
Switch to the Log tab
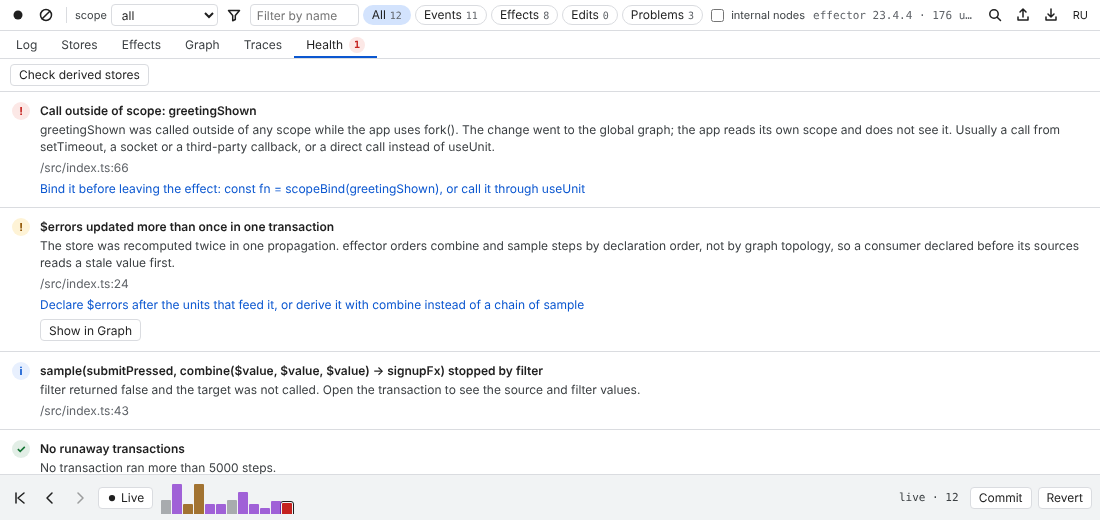(27, 45)
